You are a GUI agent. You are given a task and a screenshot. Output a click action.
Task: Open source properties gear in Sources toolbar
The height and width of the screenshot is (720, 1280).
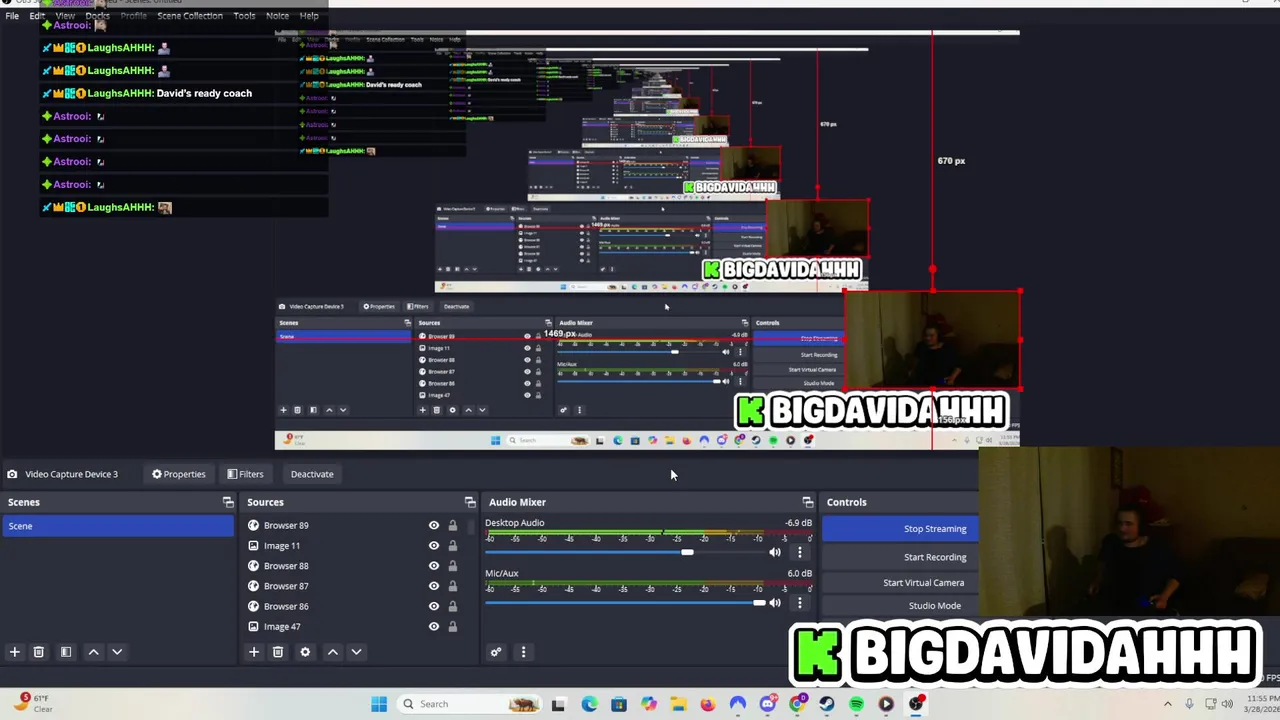(x=305, y=652)
